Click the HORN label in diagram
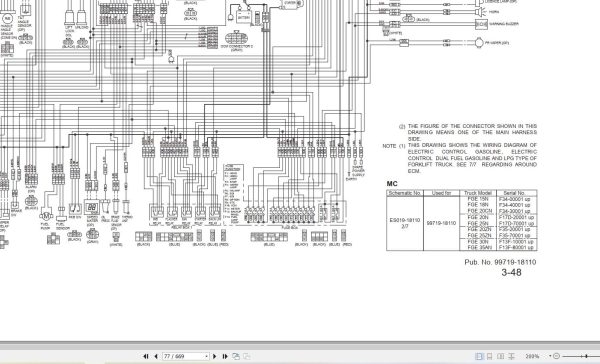The image size is (600, 364). point(494,12)
